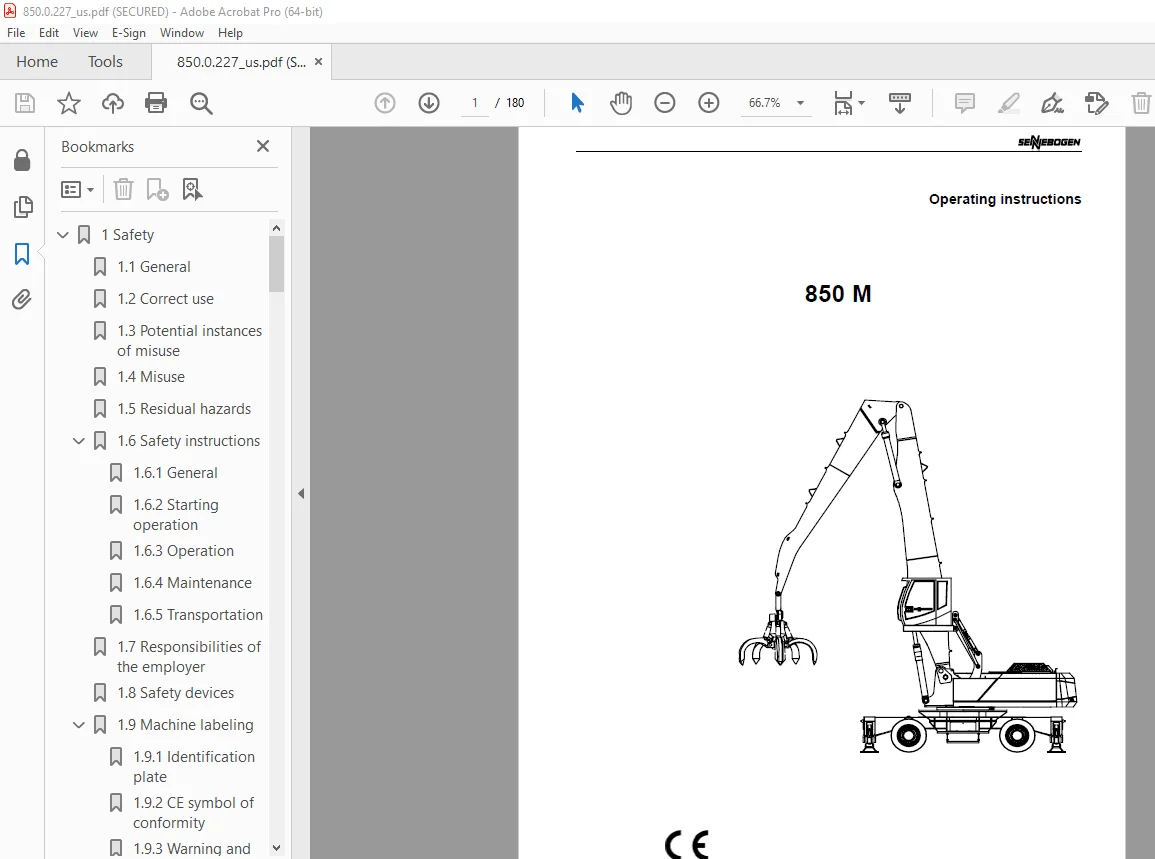Open 1.7 Responsibilities of the employer
Image resolution: width=1155 pixels, height=859 pixels.
pos(189,656)
